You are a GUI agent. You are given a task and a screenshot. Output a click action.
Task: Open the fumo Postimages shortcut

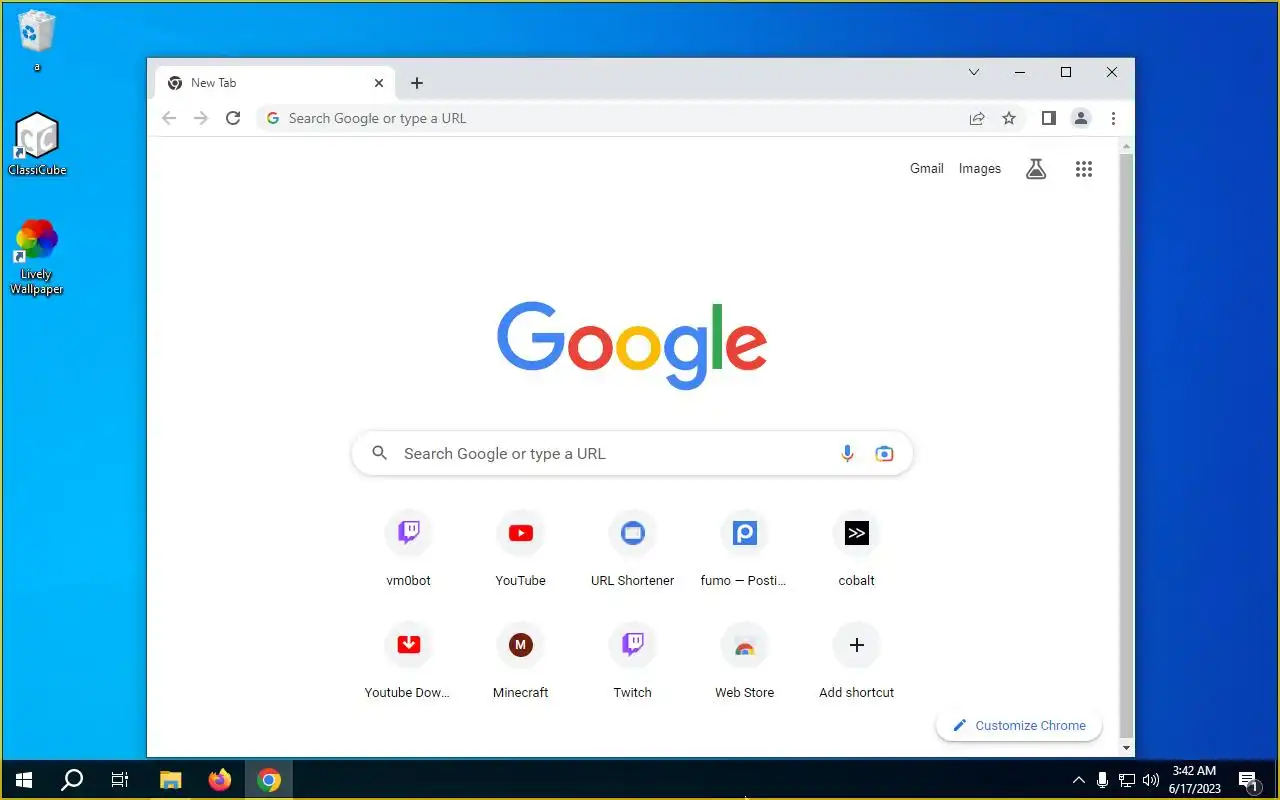click(744, 547)
